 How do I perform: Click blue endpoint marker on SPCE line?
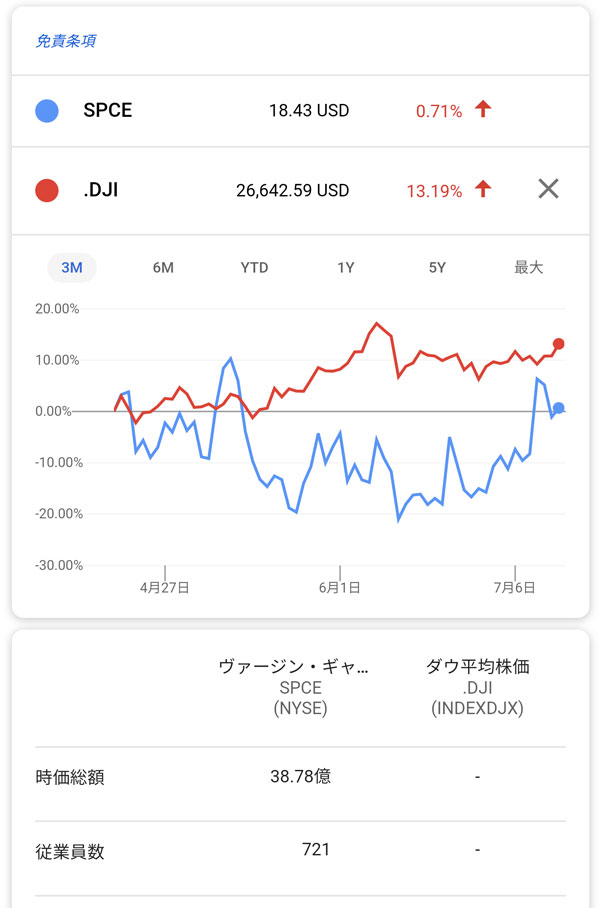[558, 408]
